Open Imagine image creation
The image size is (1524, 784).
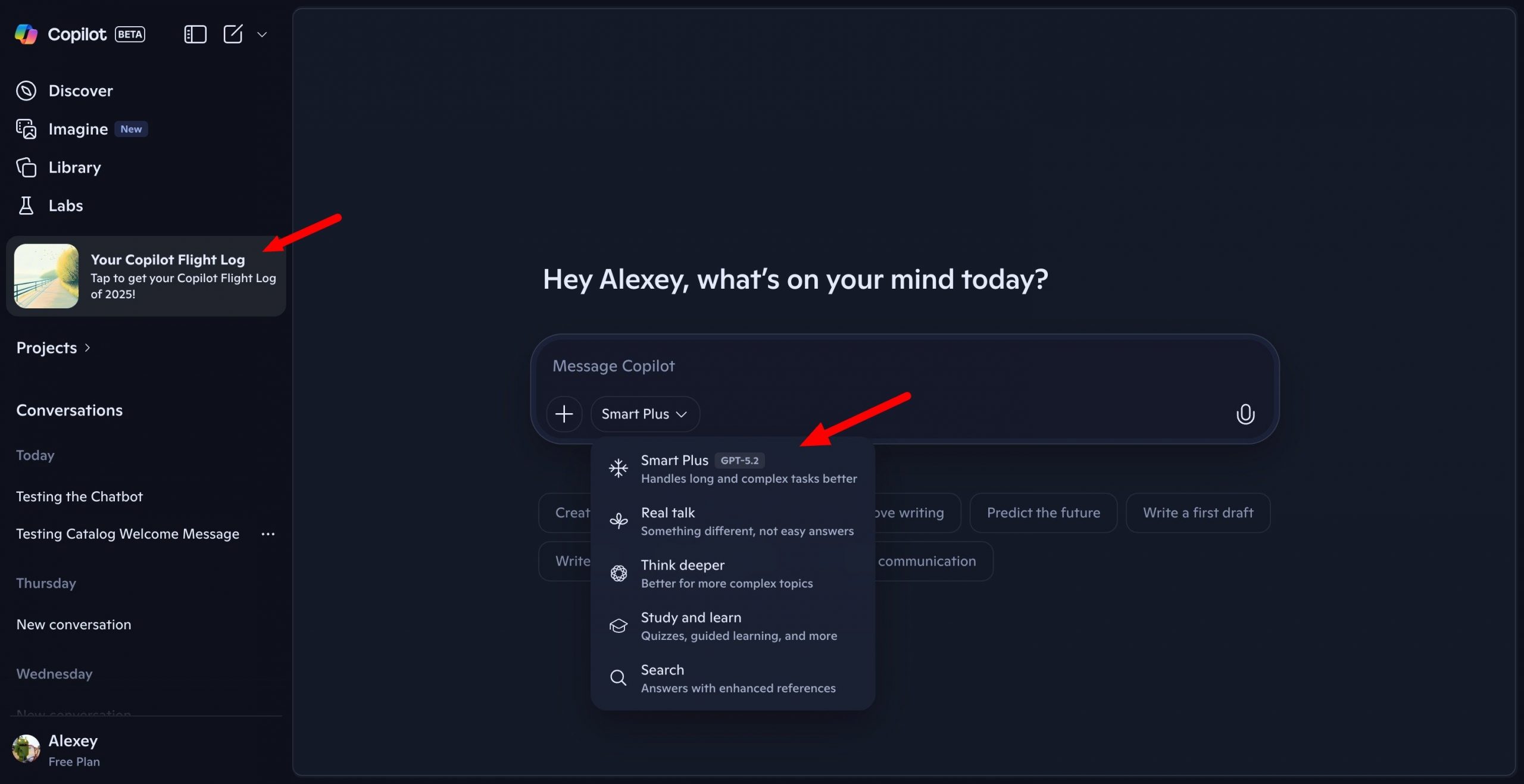pyautogui.click(x=78, y=129)
